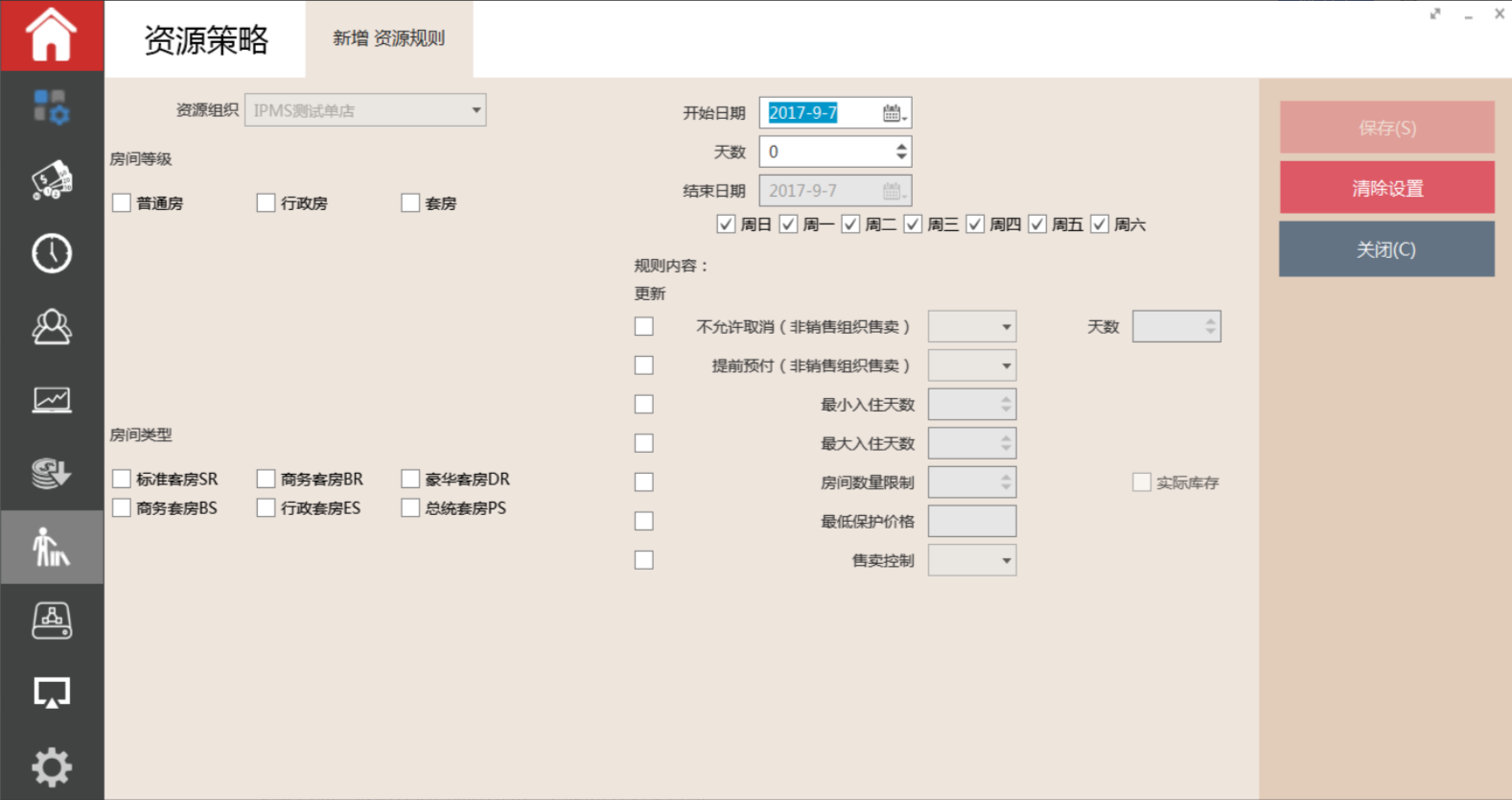Open the settings gear at sidebar bottom
Screen dimensions: 1512x800
pyautogui.click(x=51, y=766)
